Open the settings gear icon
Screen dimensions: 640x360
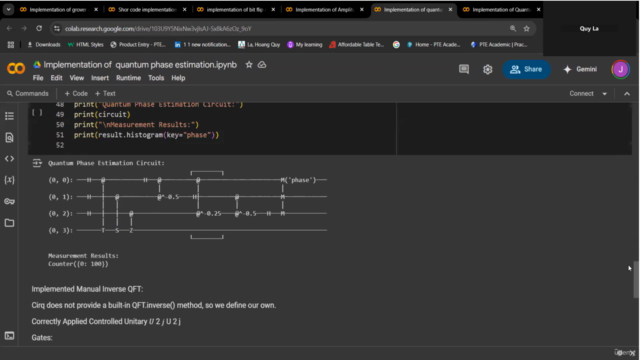pos(488,69)
